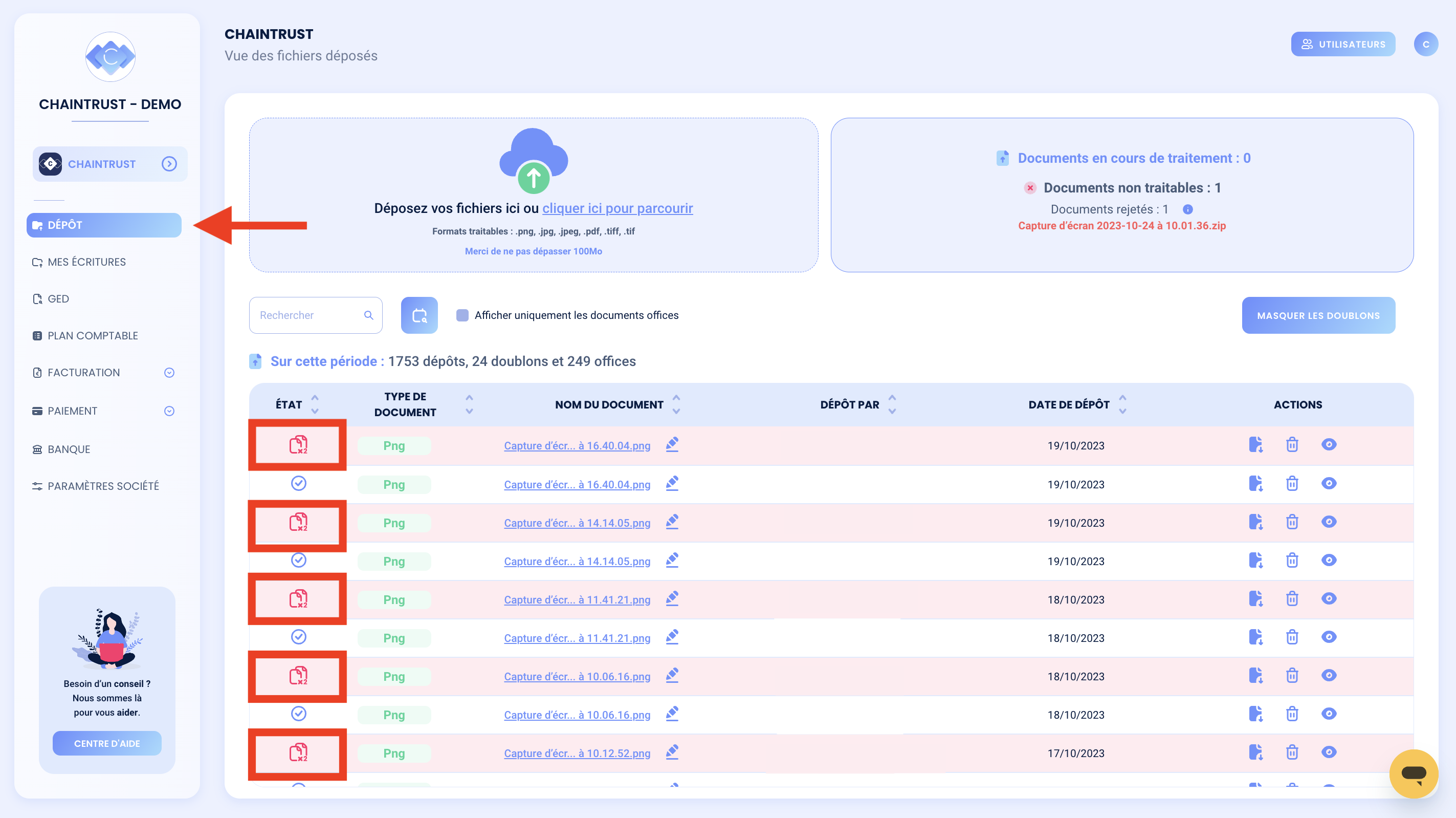Open the chat support bubble
This screenshot has width=1456, height=818.
pyautogui.click(x=1413, y=773)
